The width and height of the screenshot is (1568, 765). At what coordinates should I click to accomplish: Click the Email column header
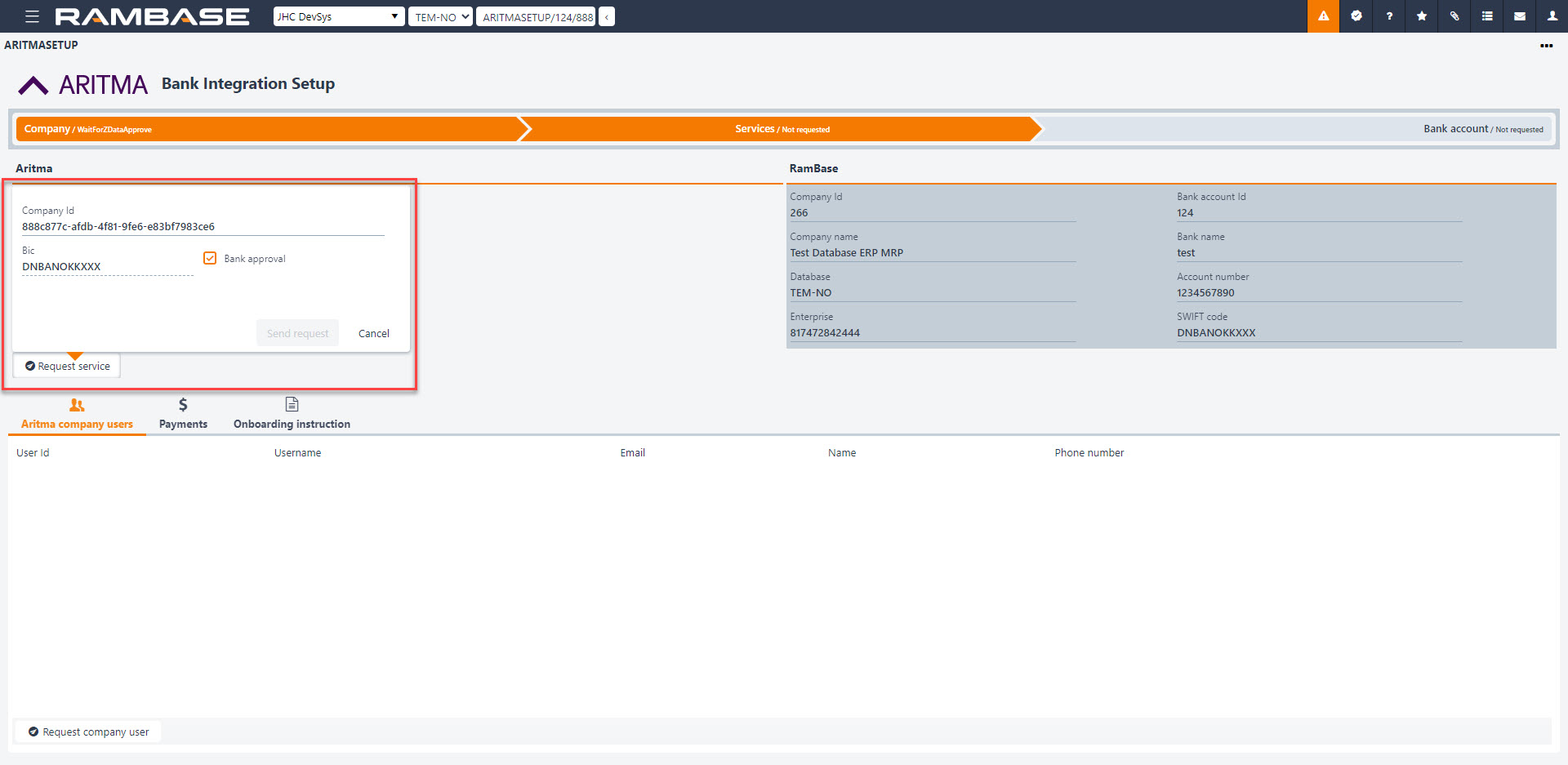(632, 453)
